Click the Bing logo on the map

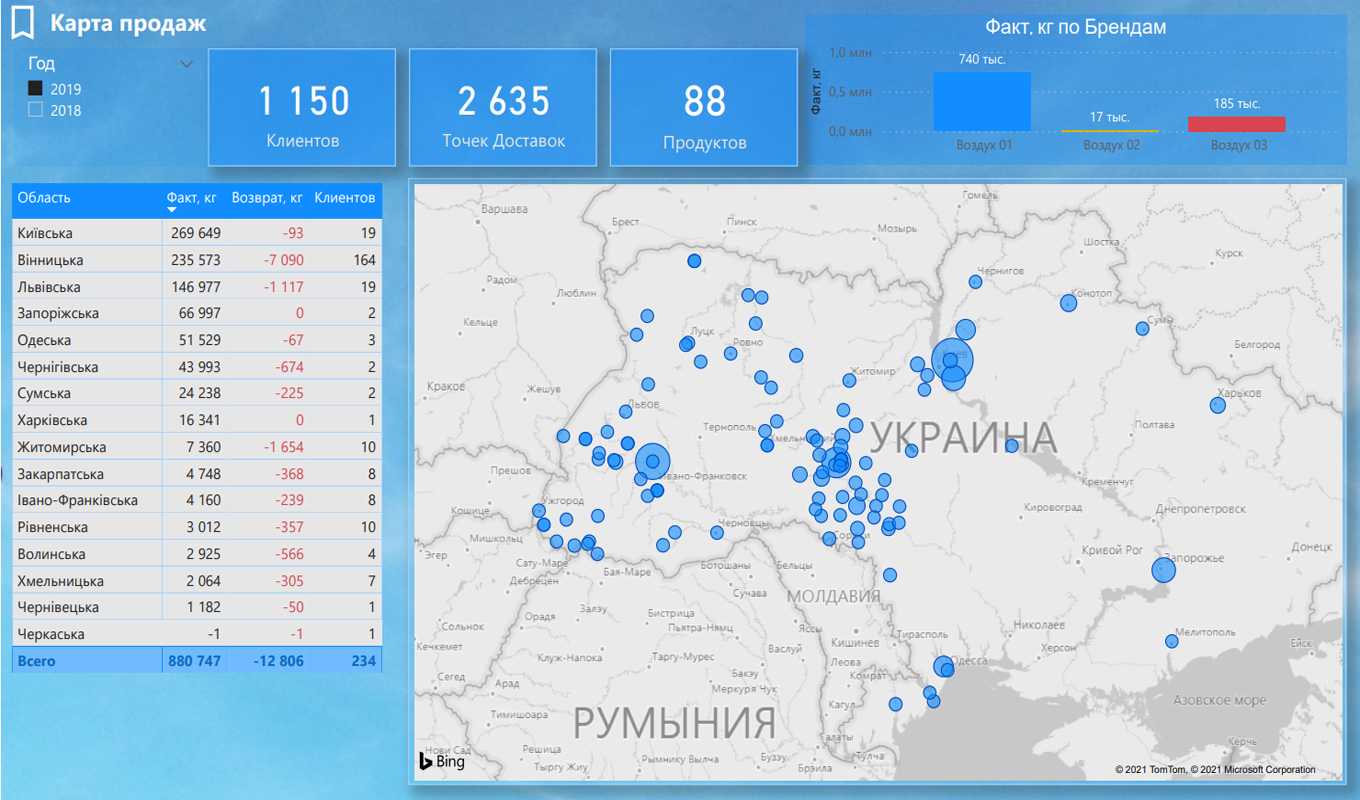444,762
